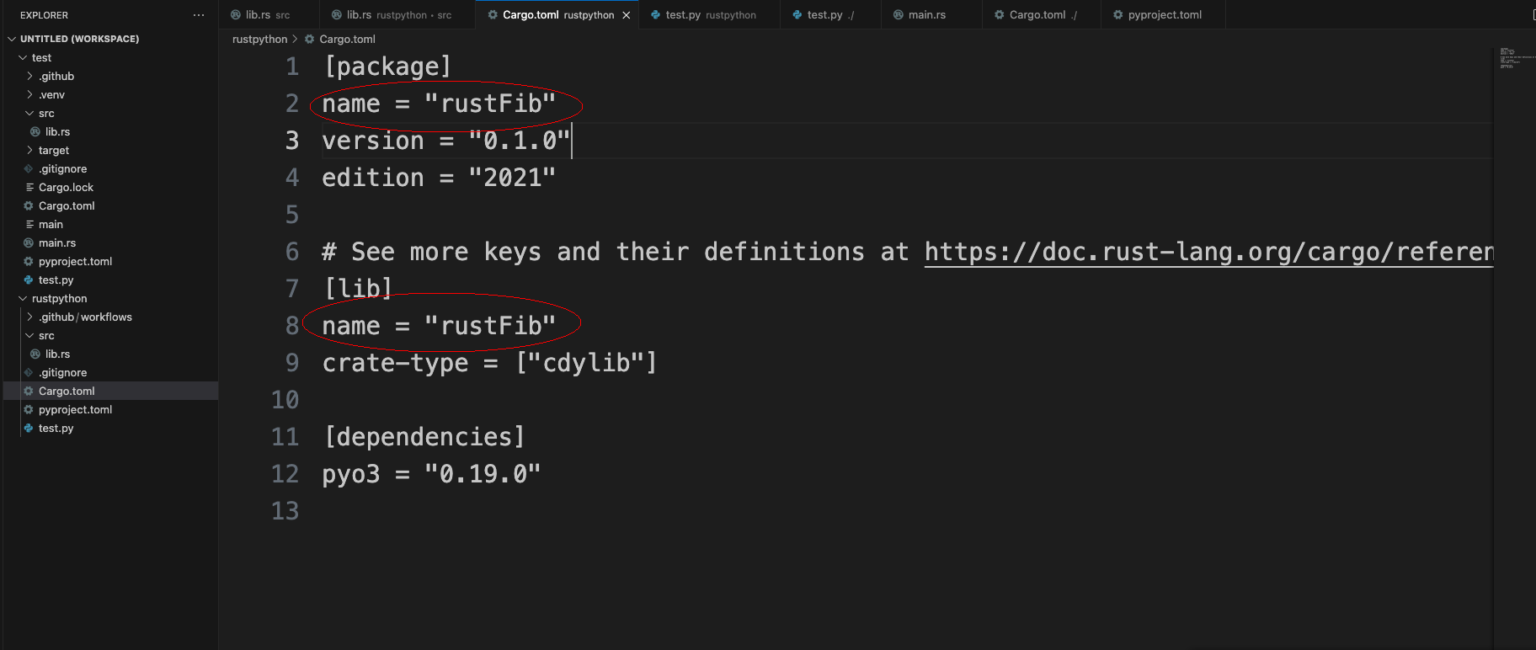This screenshot has height=650, width=1536.
Task: Click Rust file icon beside main.rs in explorer
Action: pyautogui.click(x=28, y=243)
